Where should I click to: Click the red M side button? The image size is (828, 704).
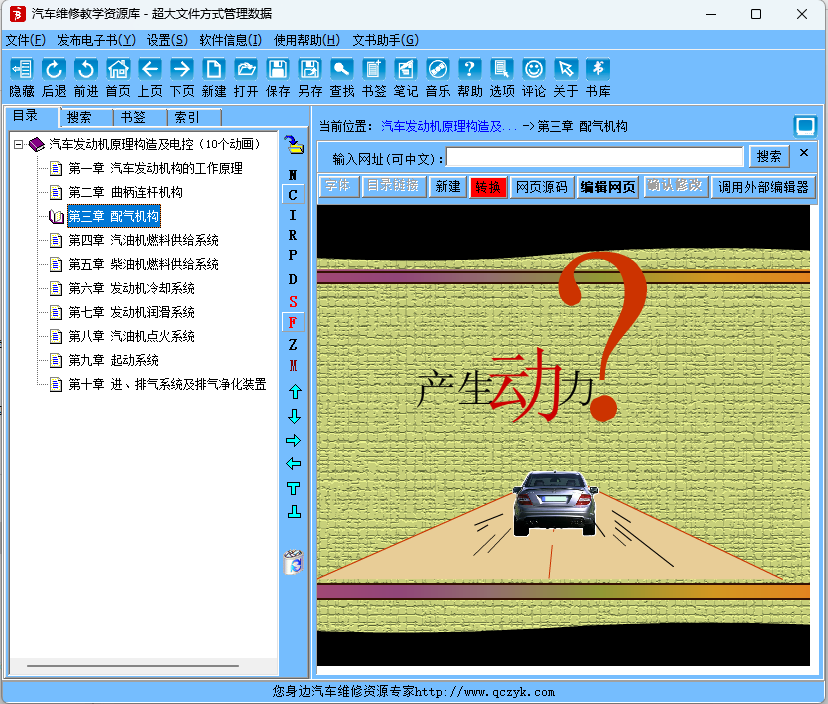tap(293, 365)
